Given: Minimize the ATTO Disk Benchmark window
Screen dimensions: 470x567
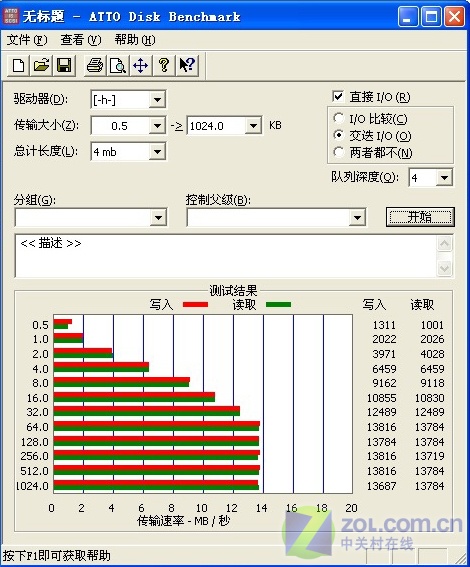Looking at the screenshot, I should click(x=408, y=17).
